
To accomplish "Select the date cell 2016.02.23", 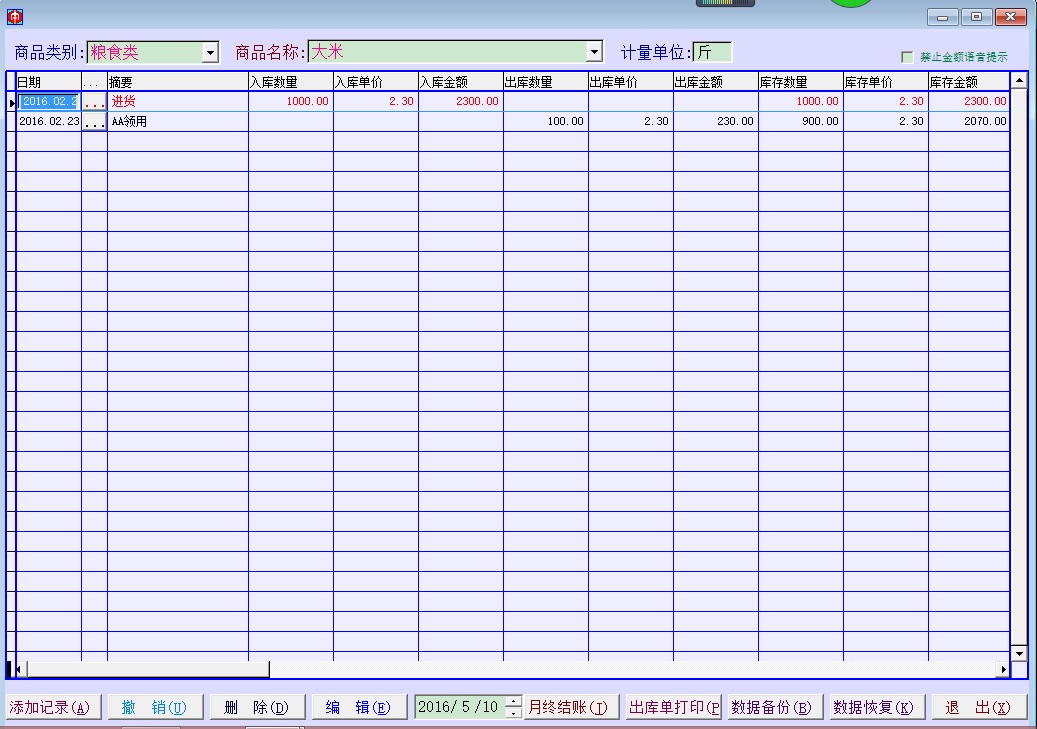I will coord(49,122).
